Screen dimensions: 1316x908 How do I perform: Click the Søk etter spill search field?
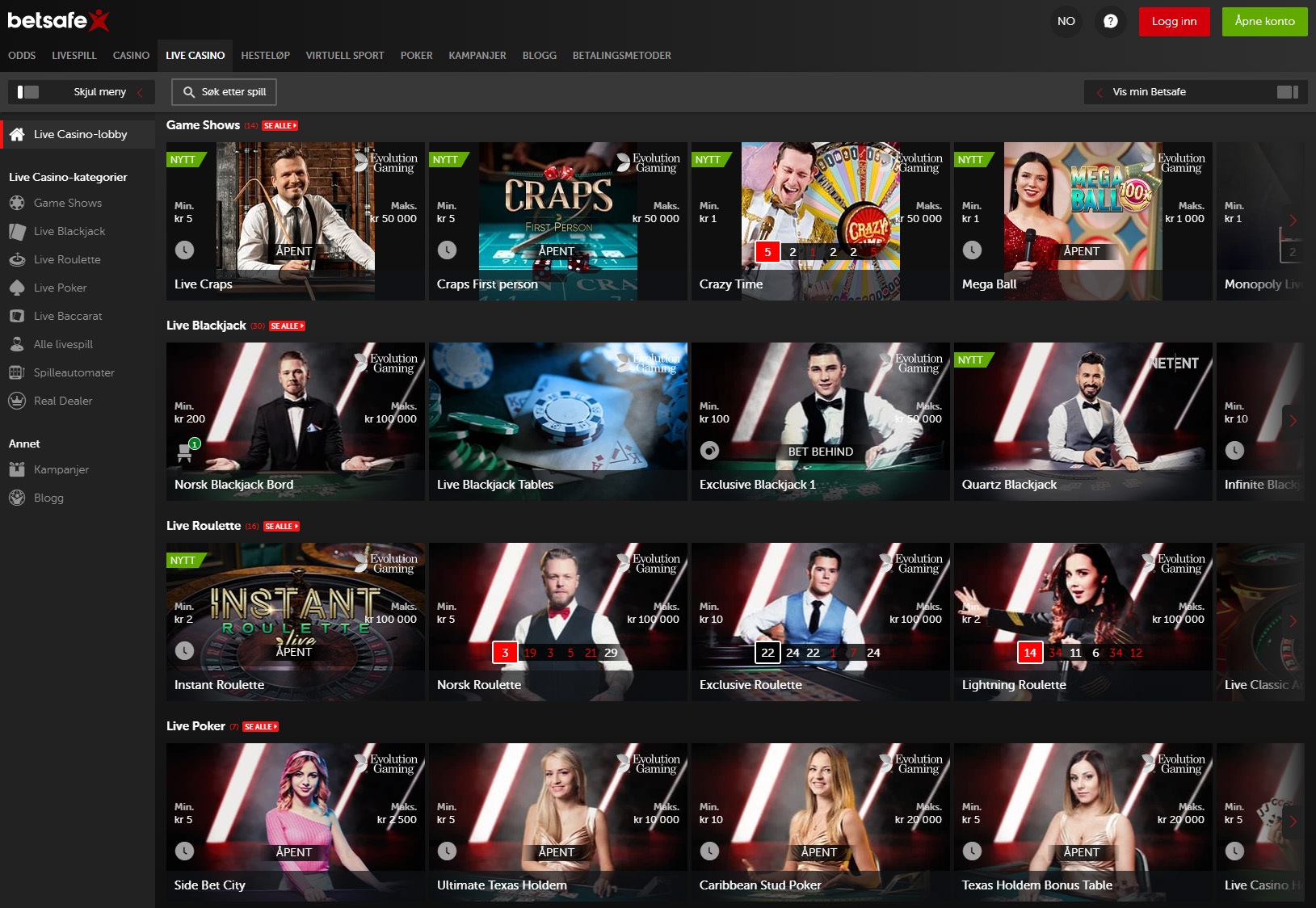tap(225, 92)
